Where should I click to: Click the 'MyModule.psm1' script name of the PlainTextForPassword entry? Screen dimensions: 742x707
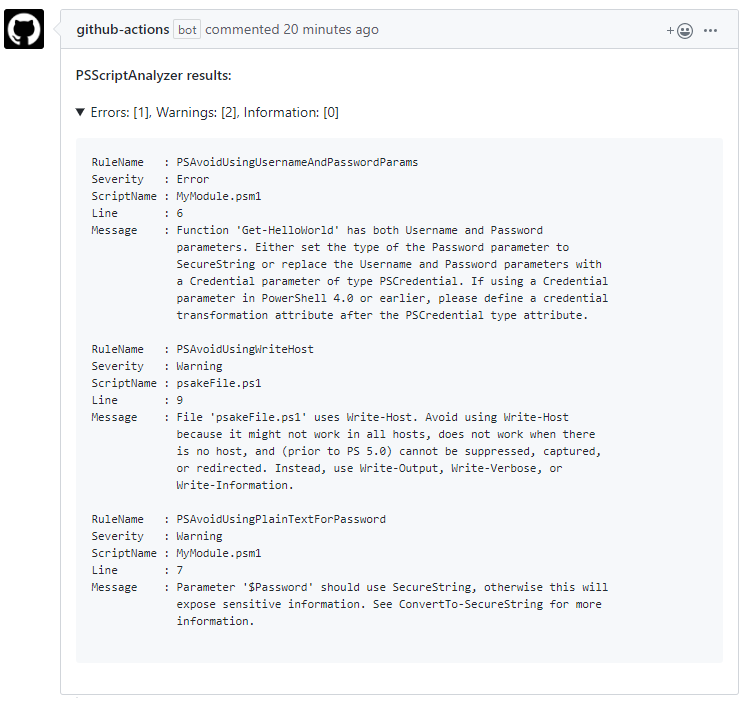pos(219,553)
